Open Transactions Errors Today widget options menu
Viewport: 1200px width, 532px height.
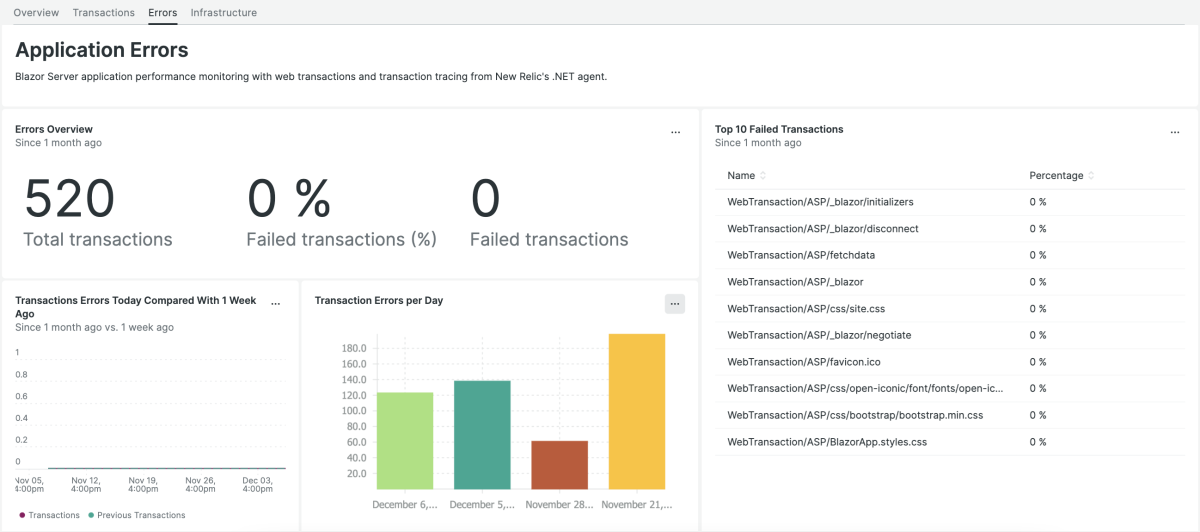[276, 303]
